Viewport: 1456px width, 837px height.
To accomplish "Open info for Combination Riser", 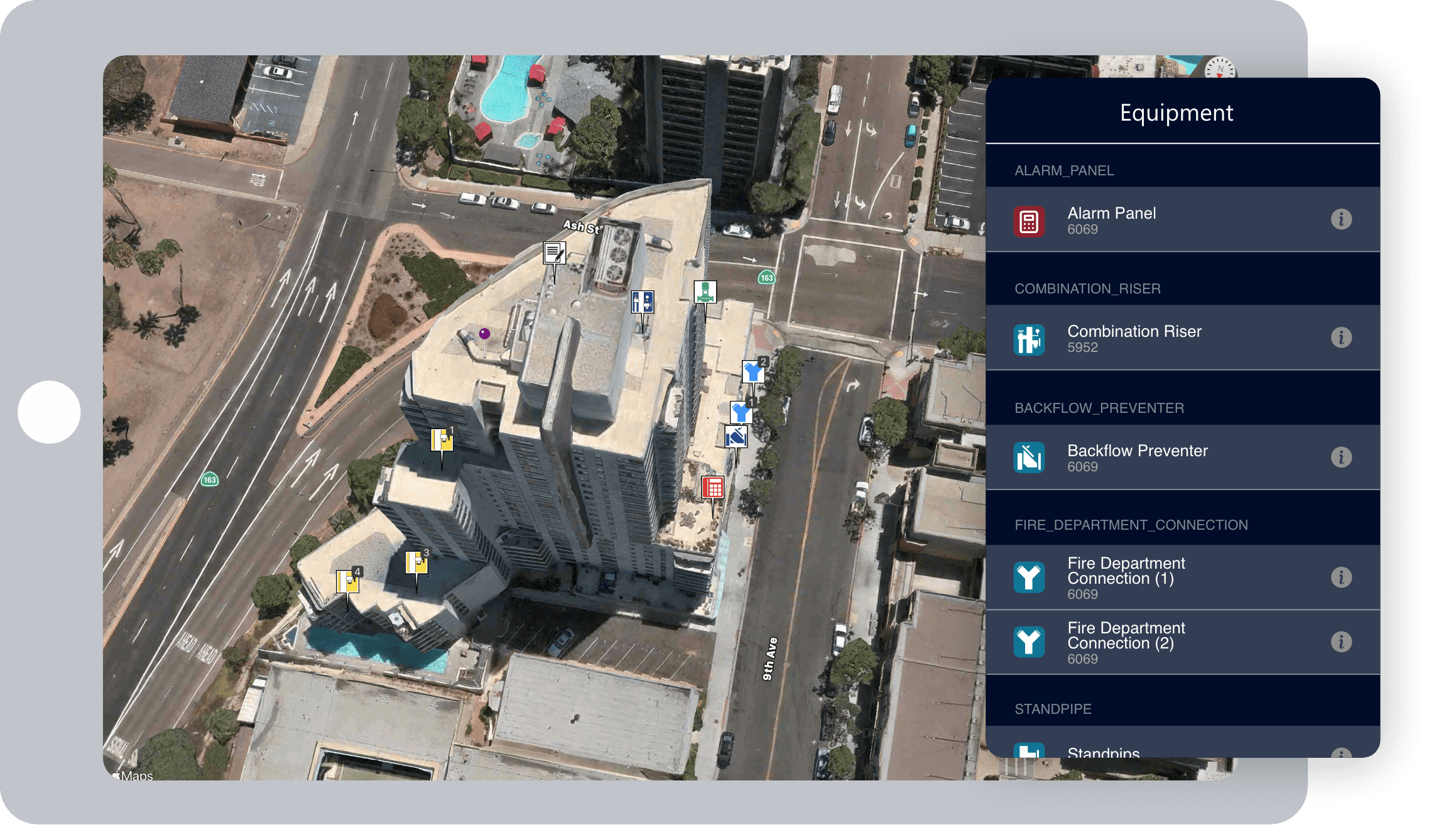I will [1340, 337].
